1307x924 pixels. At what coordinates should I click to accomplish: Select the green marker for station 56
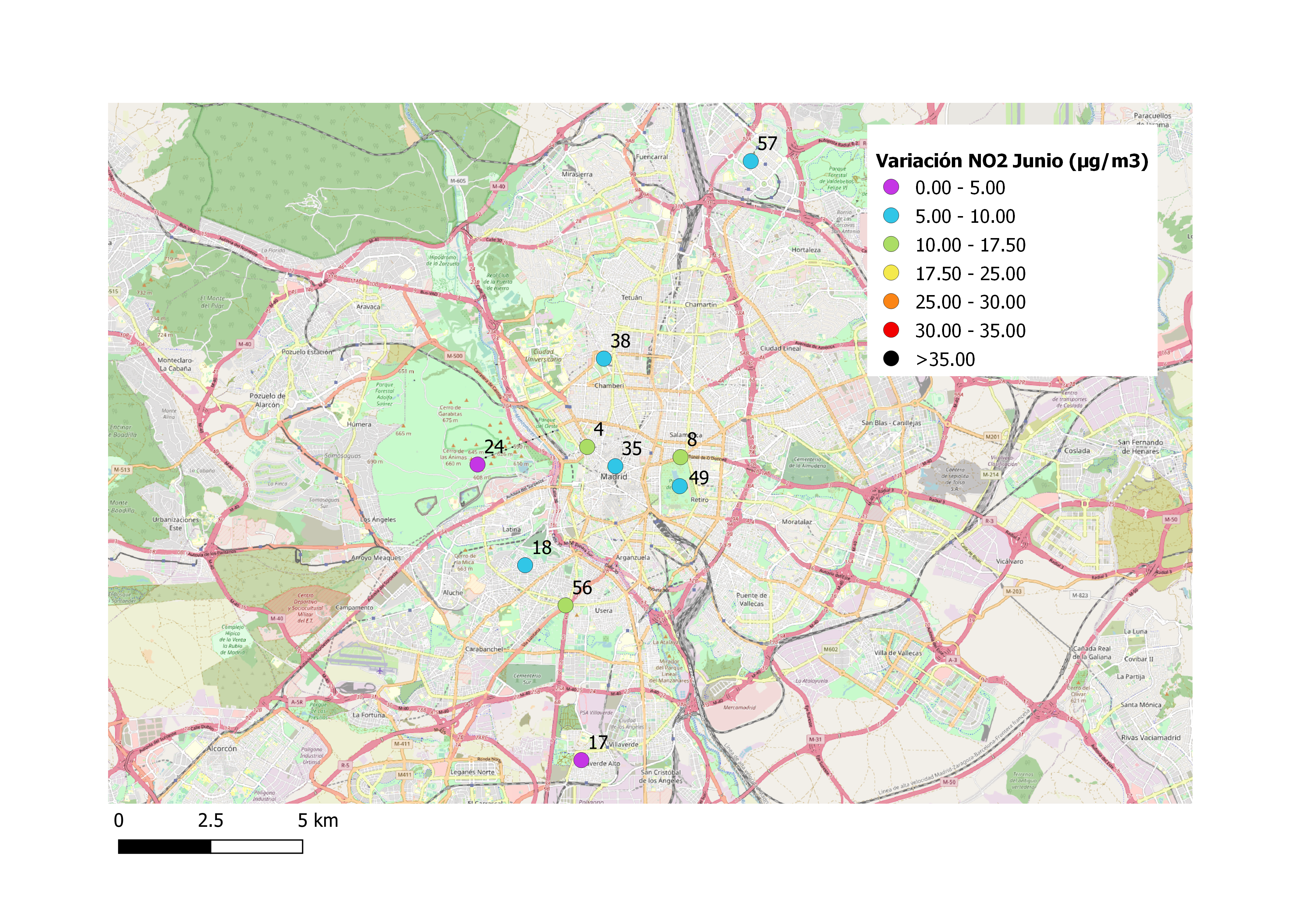565,605
